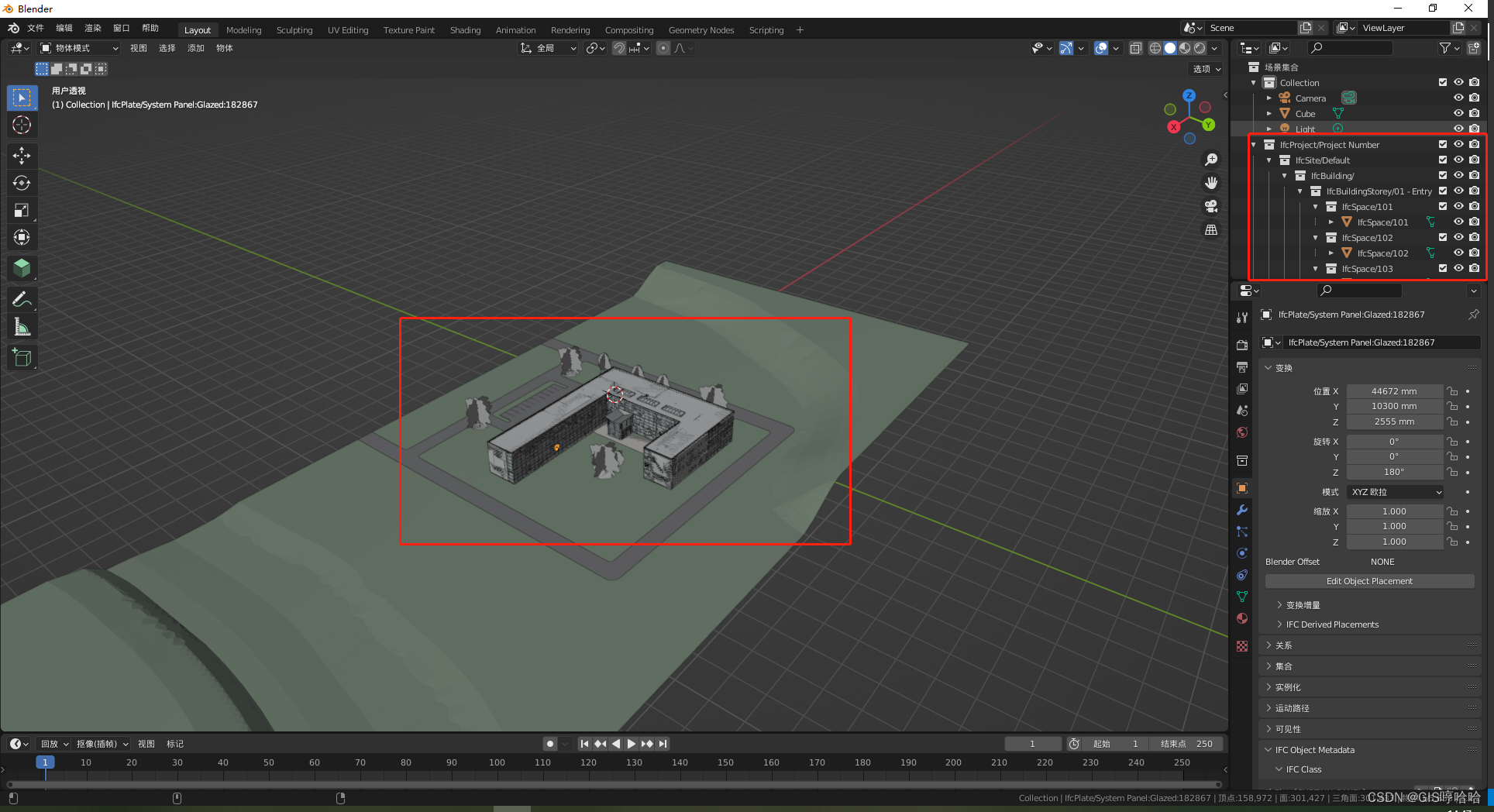This screenshot has height=812, width=1494.
Task: Hide the Light object in the outliner
Action: click(x=1459, y=129)
